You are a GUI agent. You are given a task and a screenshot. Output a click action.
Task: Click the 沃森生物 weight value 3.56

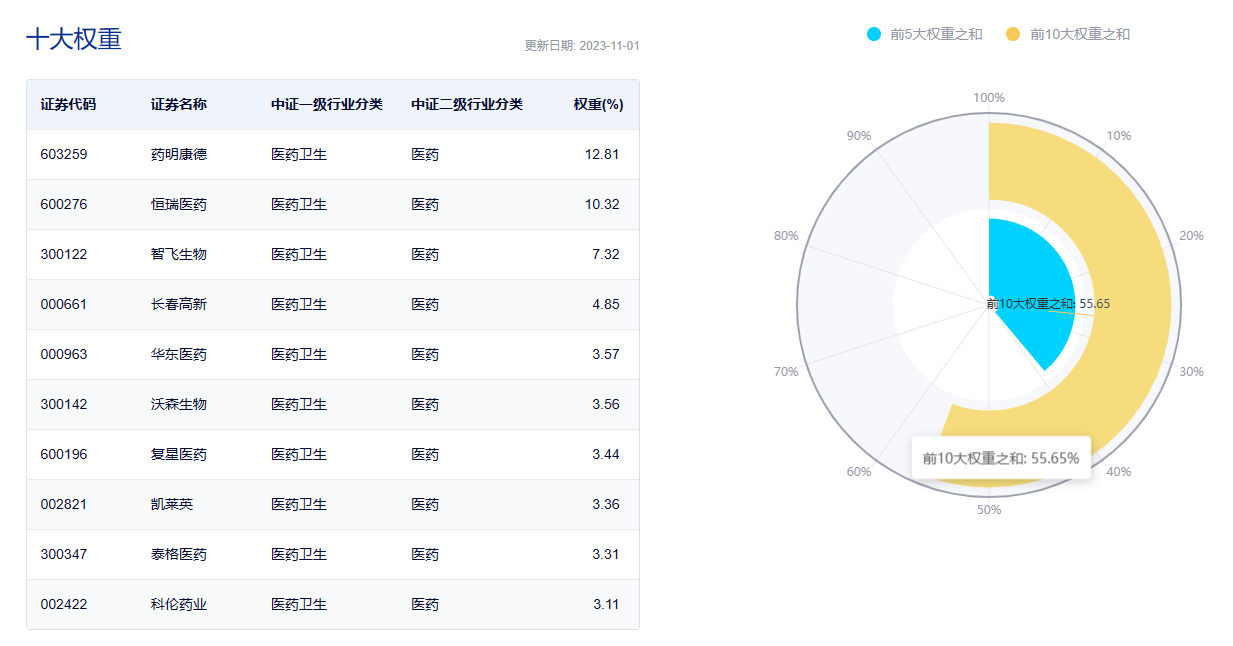tap(605, 404)
